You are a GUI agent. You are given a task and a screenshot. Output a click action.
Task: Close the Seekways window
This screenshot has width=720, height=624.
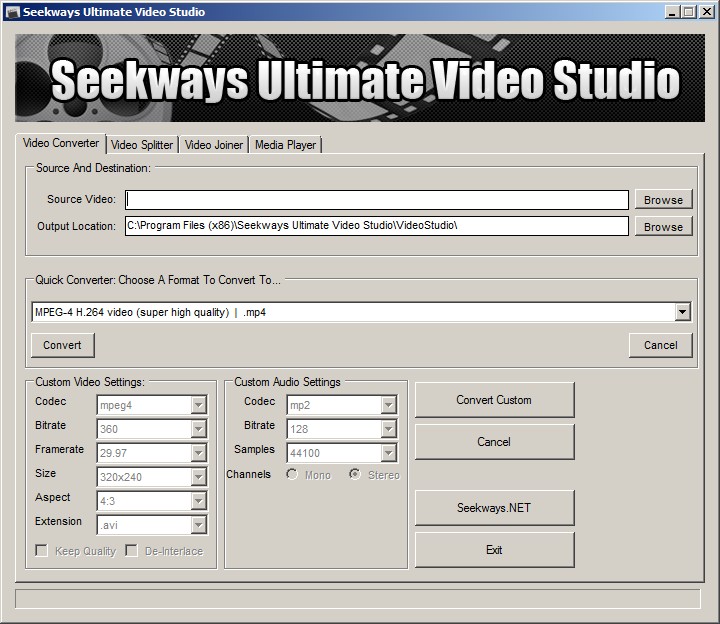(x=706, y=12)
